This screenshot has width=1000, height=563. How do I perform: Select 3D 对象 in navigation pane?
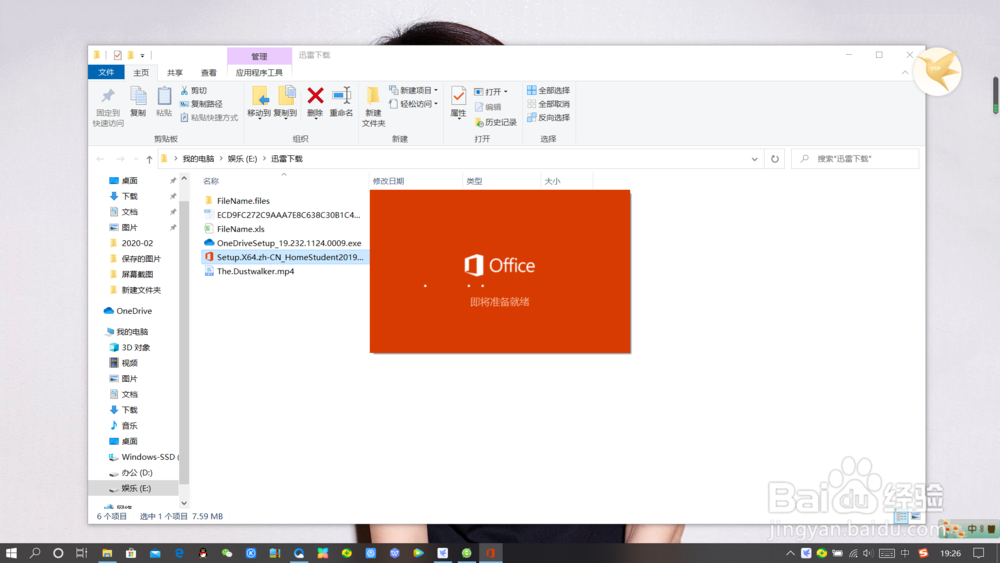point(129,347)
